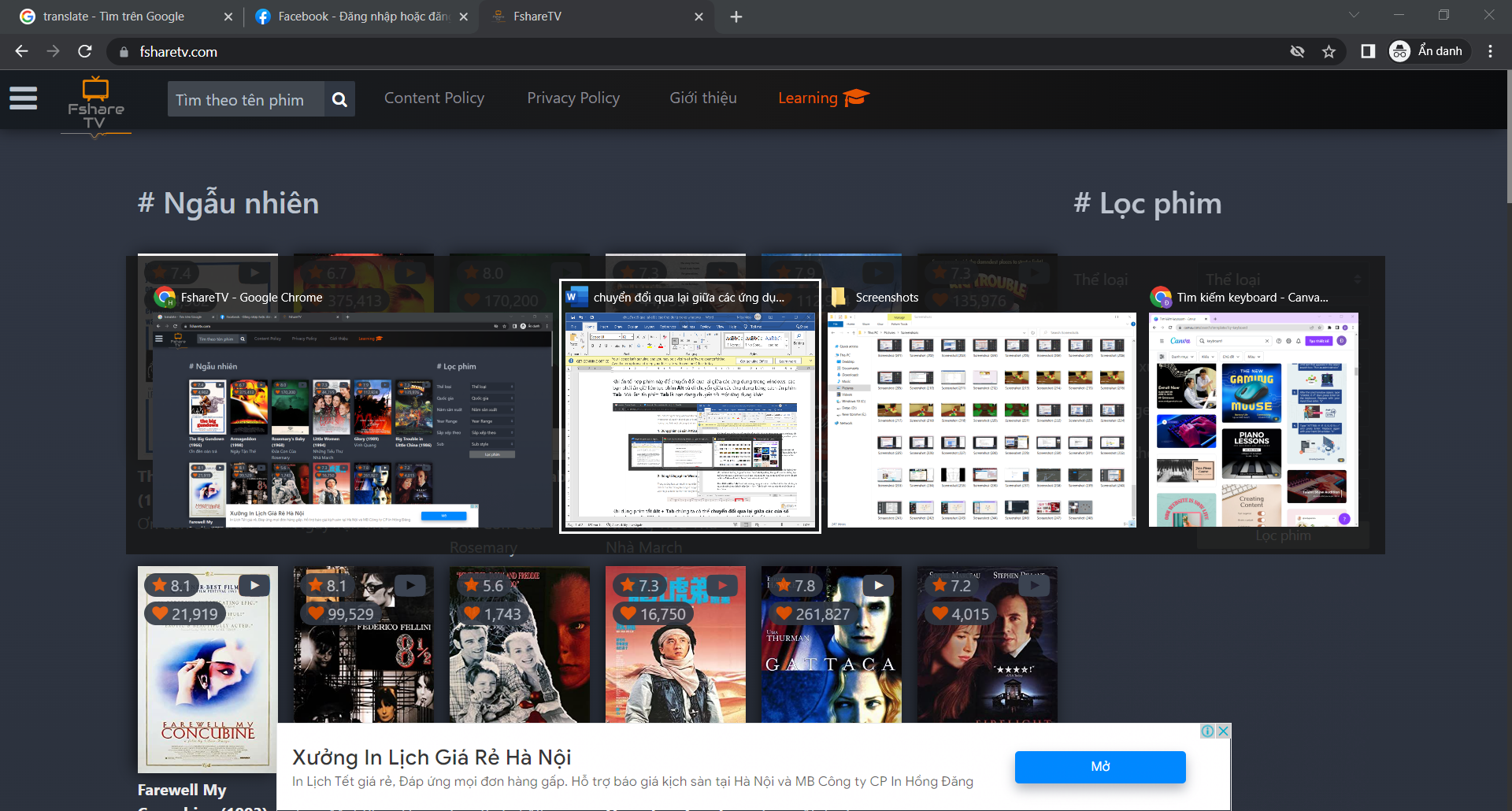Click the Screenshots folder icon in switcher

pos(839,297)
